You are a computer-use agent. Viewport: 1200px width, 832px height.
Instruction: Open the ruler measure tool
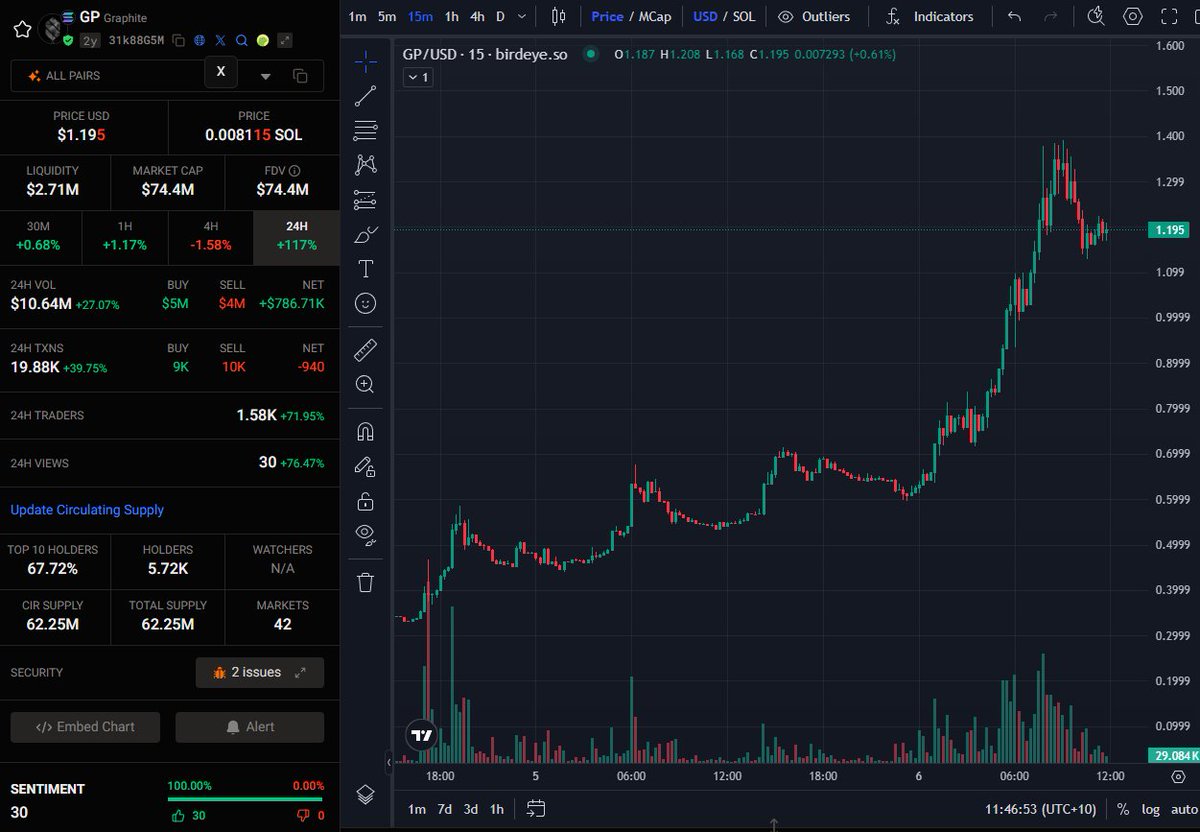click(365, 350)
